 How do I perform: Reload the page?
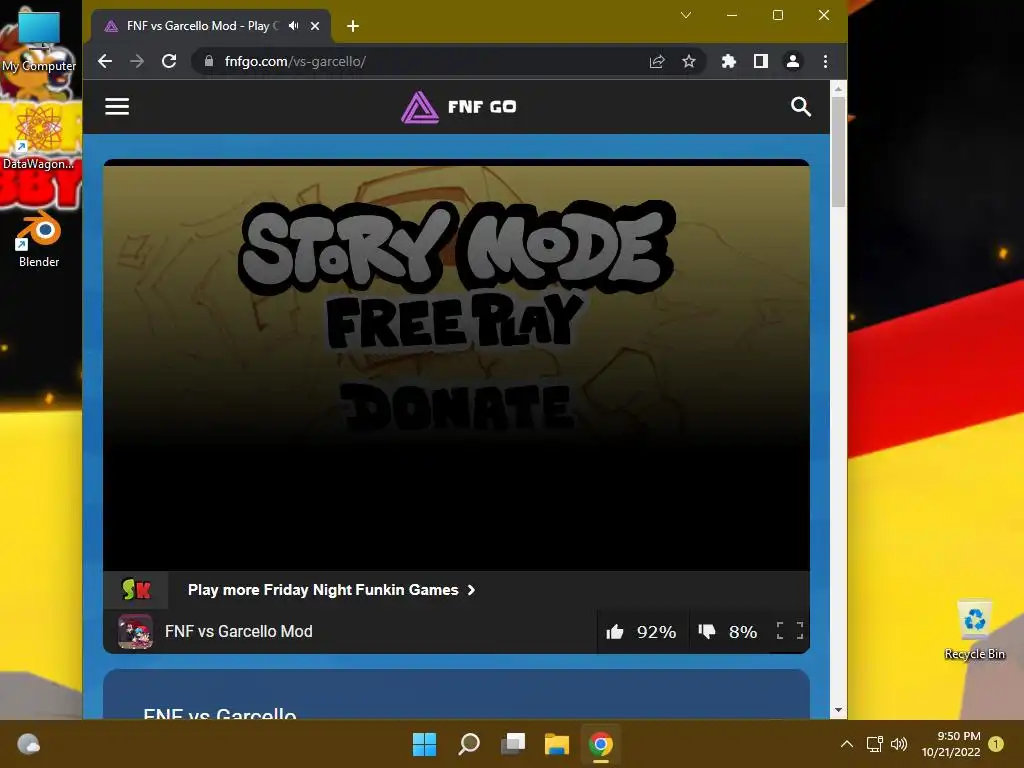click(x=169, y=61)
